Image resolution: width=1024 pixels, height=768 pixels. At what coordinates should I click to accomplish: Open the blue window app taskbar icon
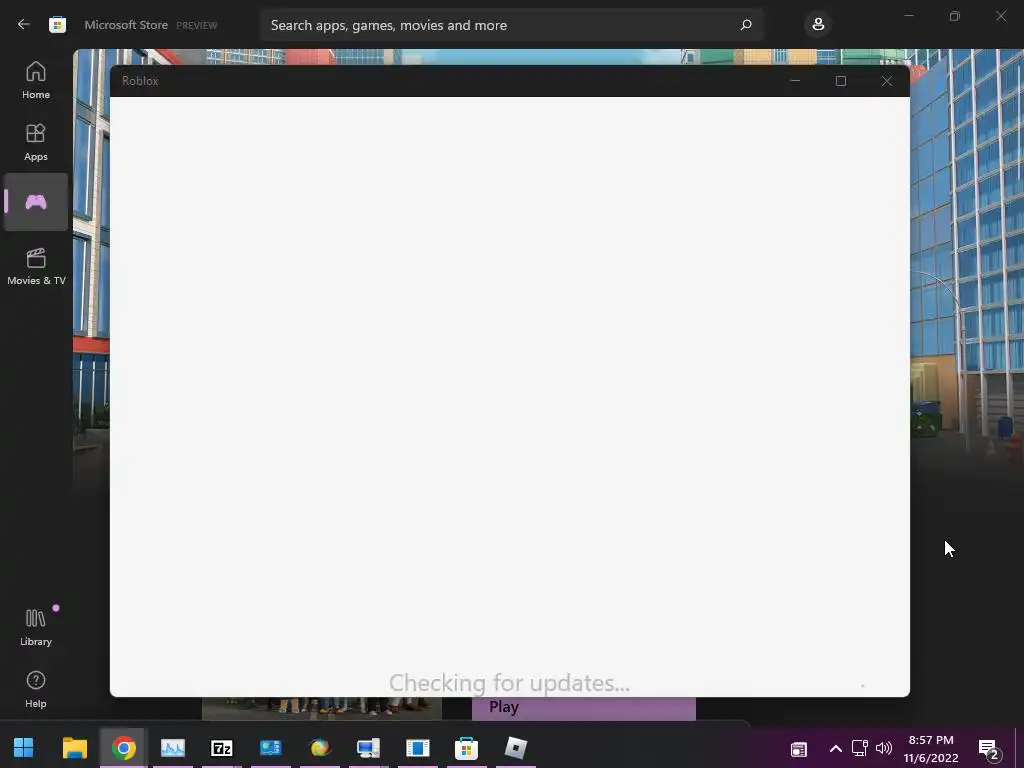417,748
